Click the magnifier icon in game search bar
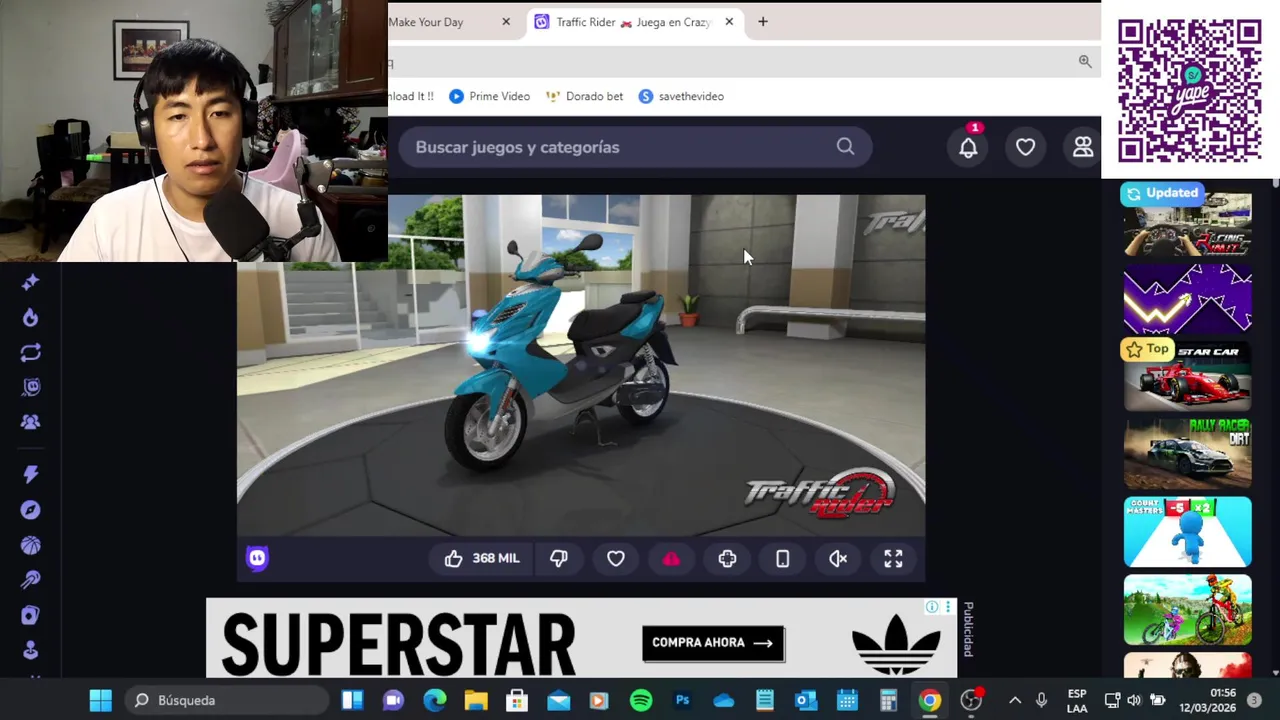This screenshot has width=1280, height=720. 845,147
